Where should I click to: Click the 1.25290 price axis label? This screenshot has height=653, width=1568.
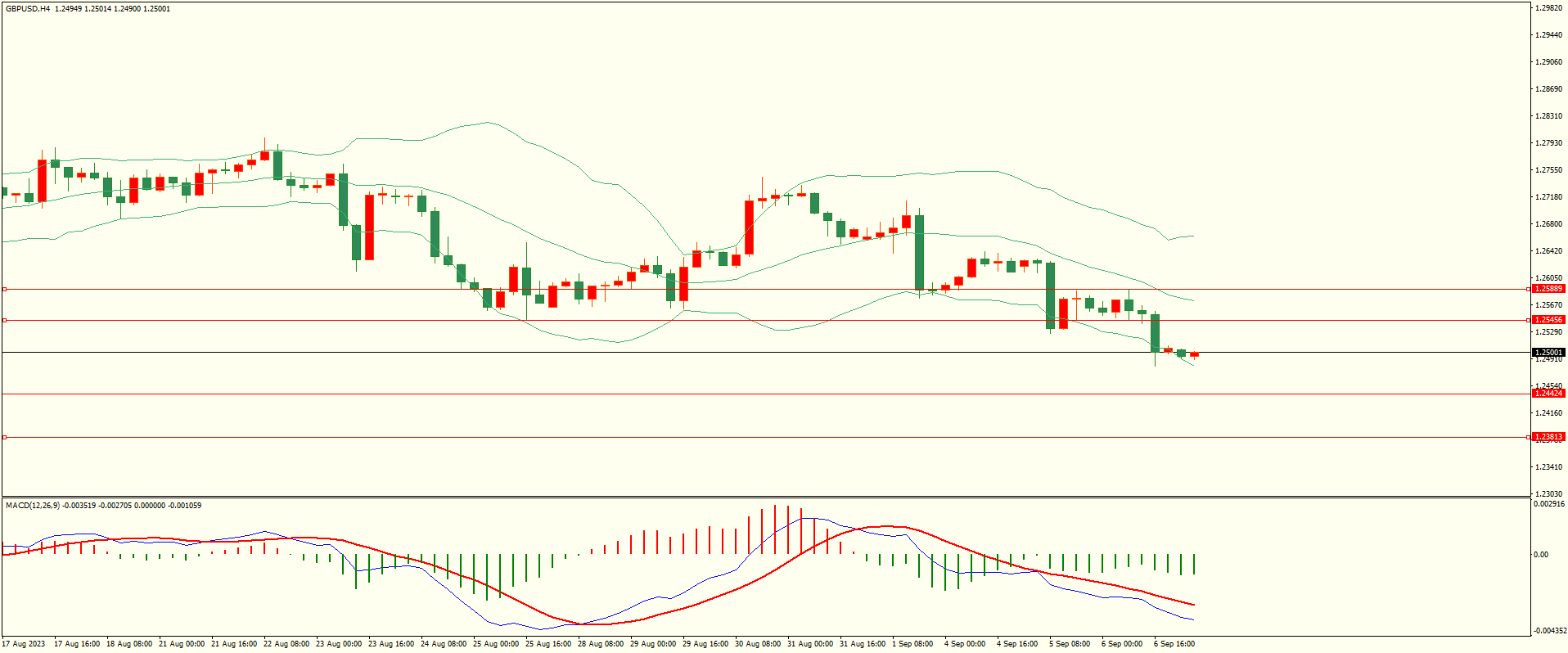pyautogui.click(x=1549, y=331)
